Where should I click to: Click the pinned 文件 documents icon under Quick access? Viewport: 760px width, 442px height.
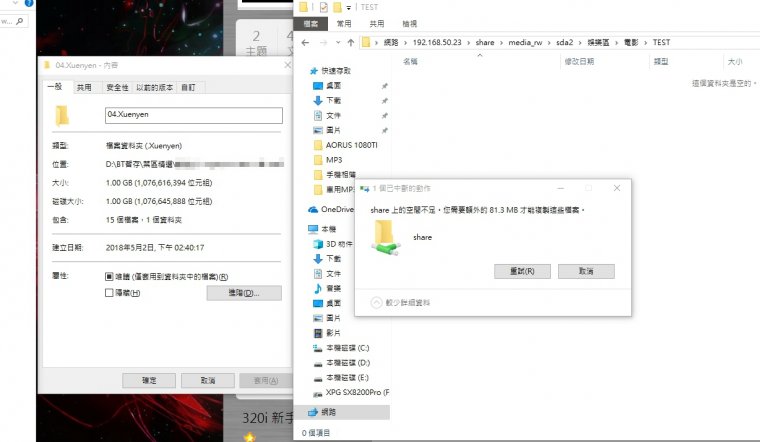(318, 115)
